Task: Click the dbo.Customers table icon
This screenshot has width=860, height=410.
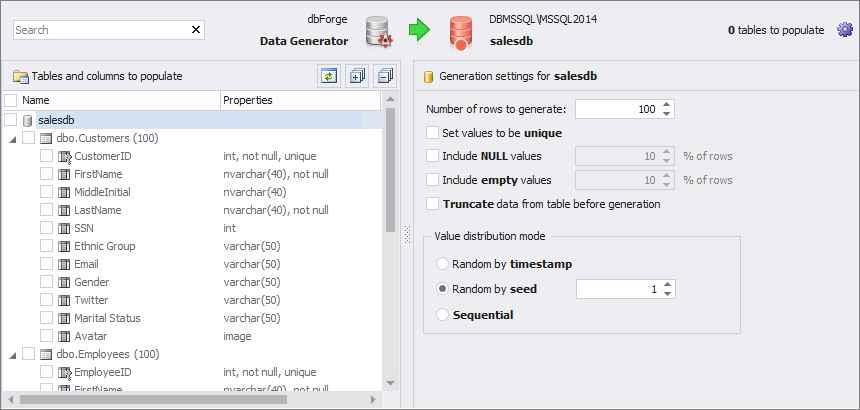Action: [x=47, y=138]
